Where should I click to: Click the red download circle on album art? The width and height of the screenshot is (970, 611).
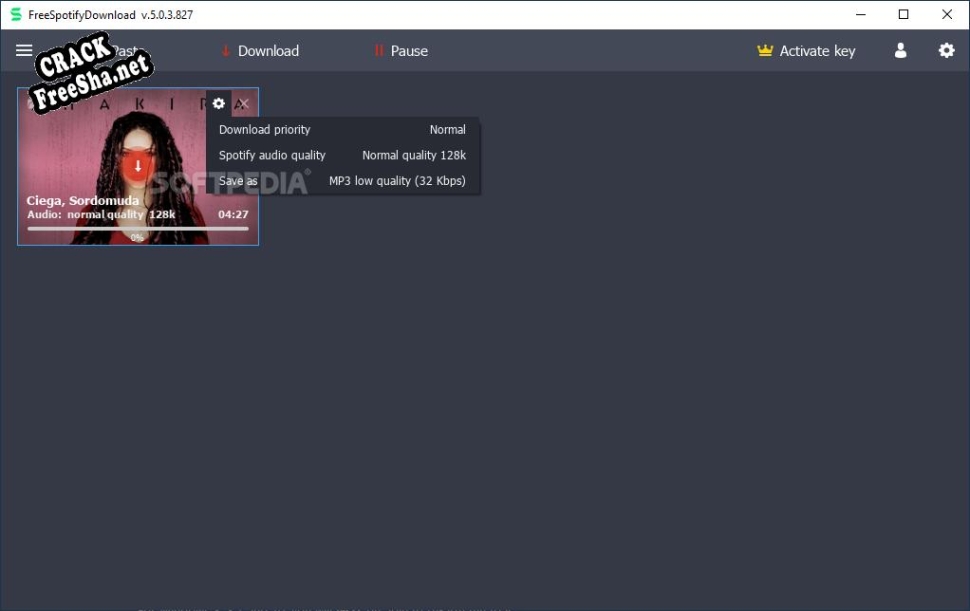click(138, 166)
